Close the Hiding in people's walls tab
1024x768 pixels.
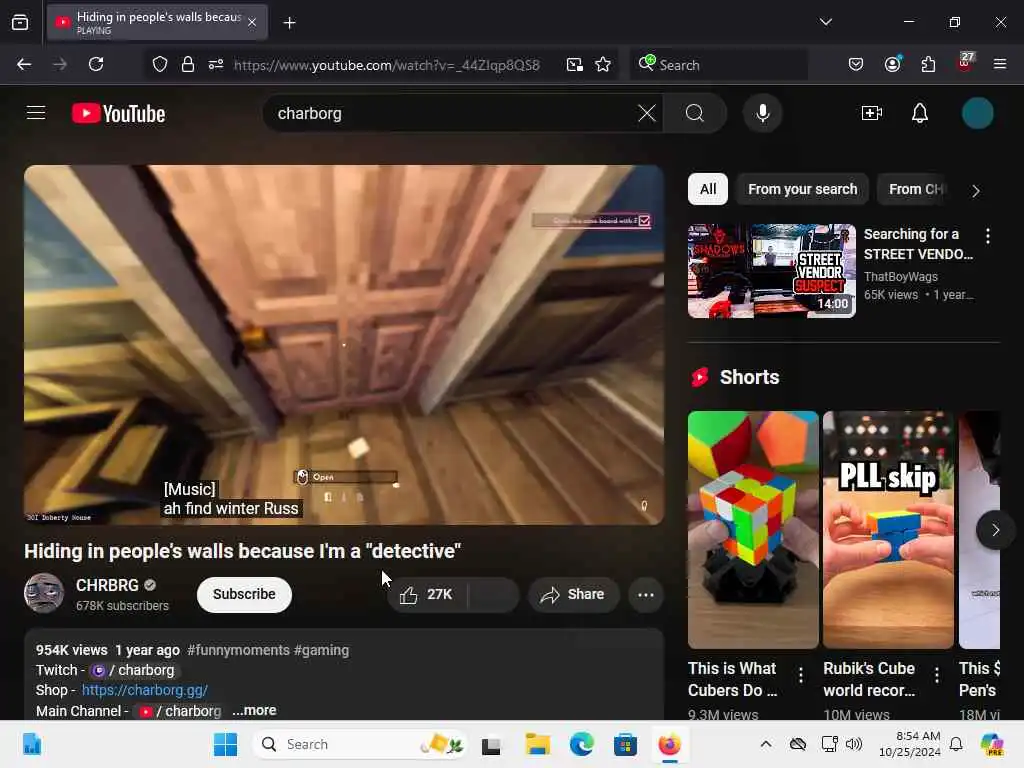252,22
